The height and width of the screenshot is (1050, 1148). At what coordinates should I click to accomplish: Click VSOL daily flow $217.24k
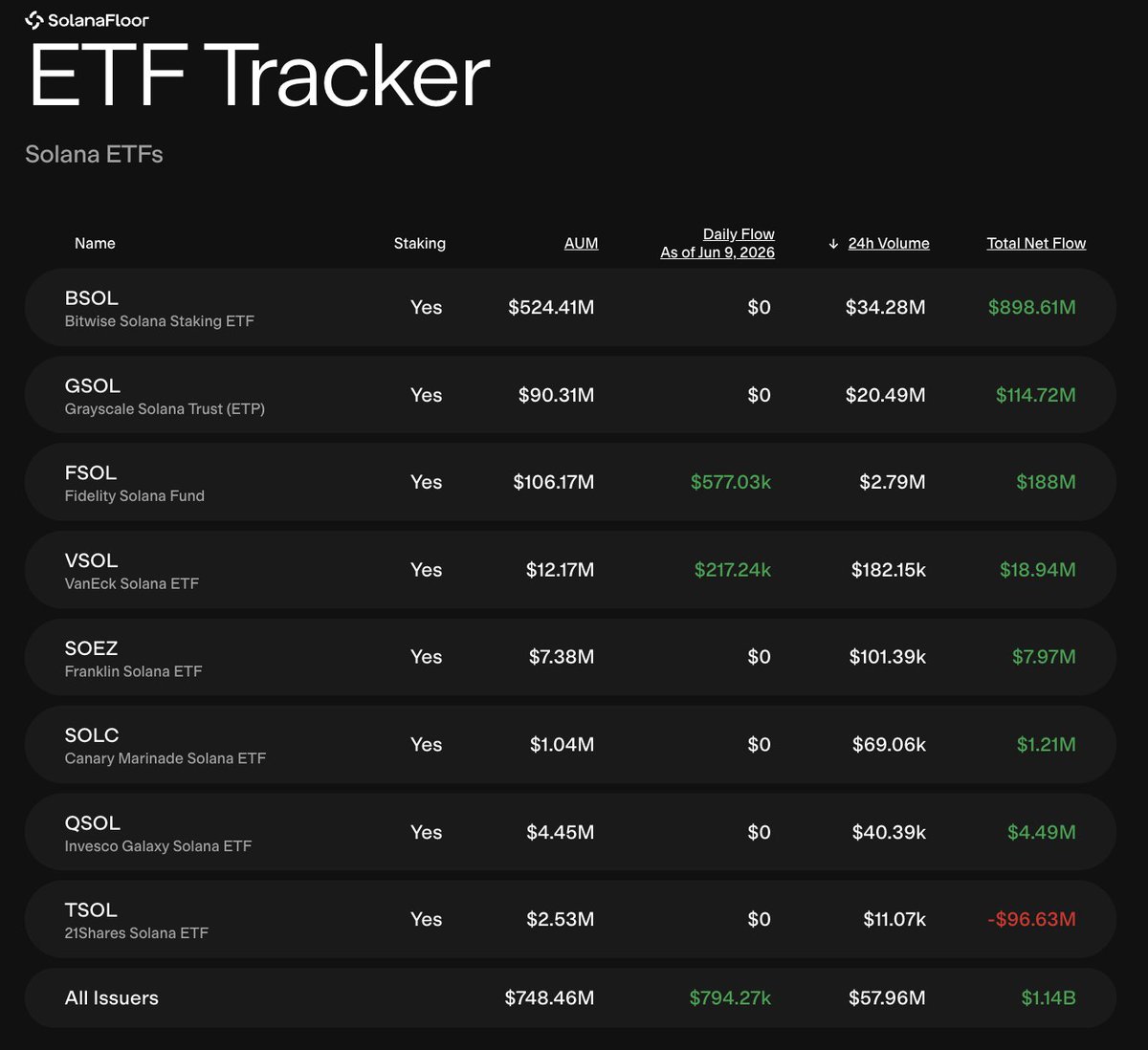point(733,570)
